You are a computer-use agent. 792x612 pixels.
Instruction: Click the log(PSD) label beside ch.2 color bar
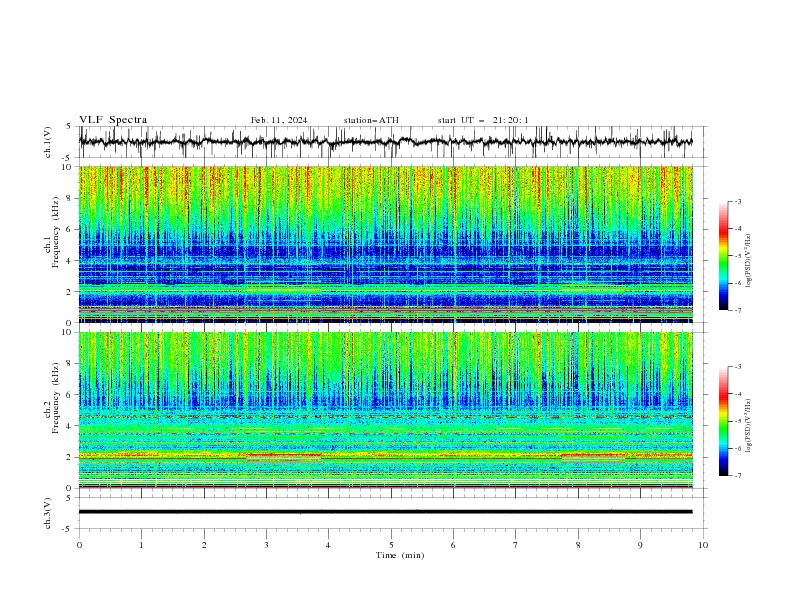click(x=748, y=425)
